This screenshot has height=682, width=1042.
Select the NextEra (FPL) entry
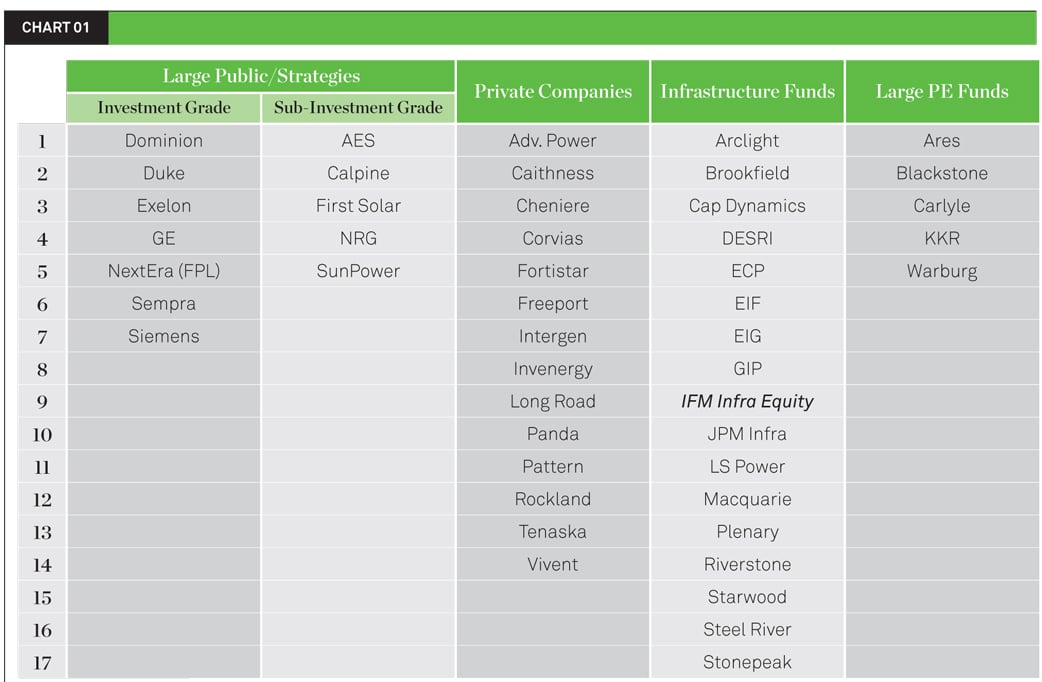tap(163, 271)
